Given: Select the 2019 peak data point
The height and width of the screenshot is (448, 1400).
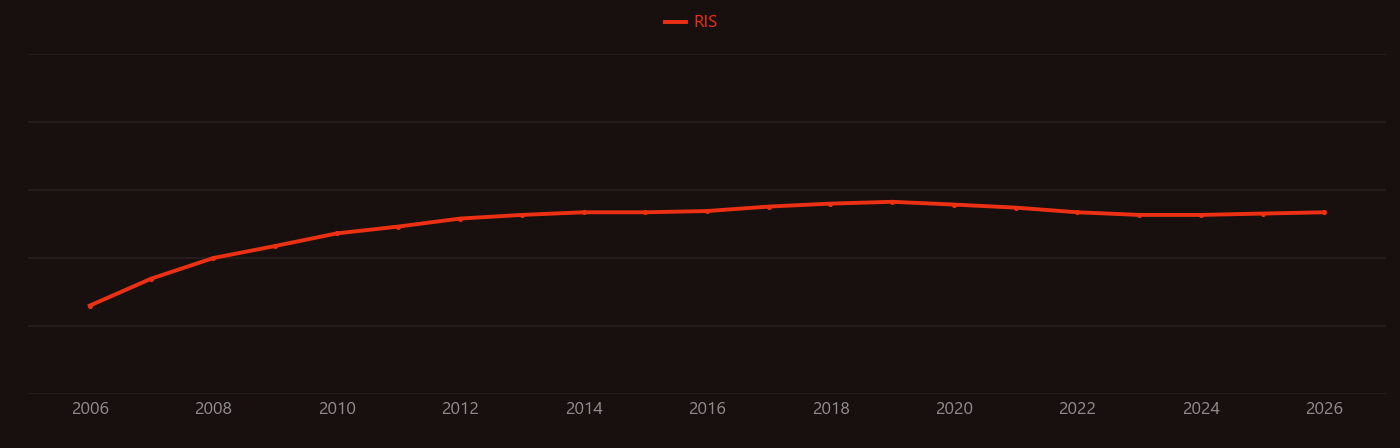Looking at the screenshot, I should click(892, 202).
